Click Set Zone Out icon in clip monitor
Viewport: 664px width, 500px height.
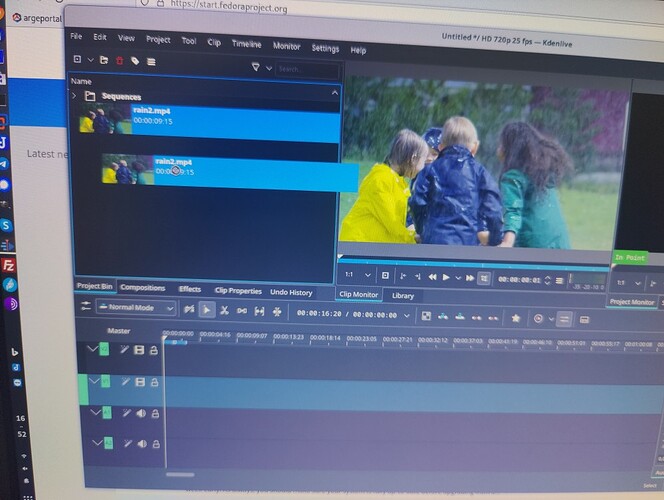(x=418, y=276)
